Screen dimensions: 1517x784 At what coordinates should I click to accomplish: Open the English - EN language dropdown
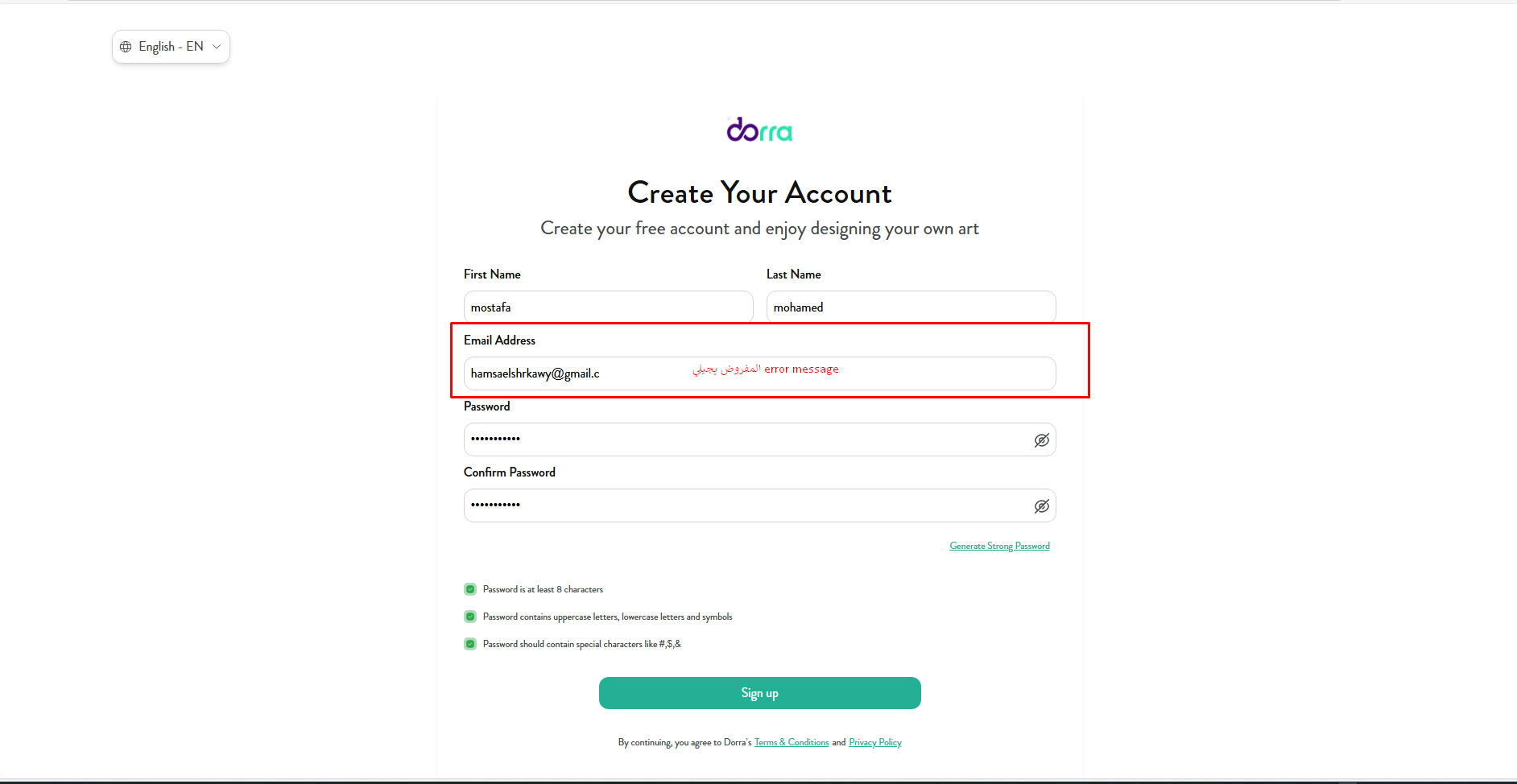coord(171,47)
